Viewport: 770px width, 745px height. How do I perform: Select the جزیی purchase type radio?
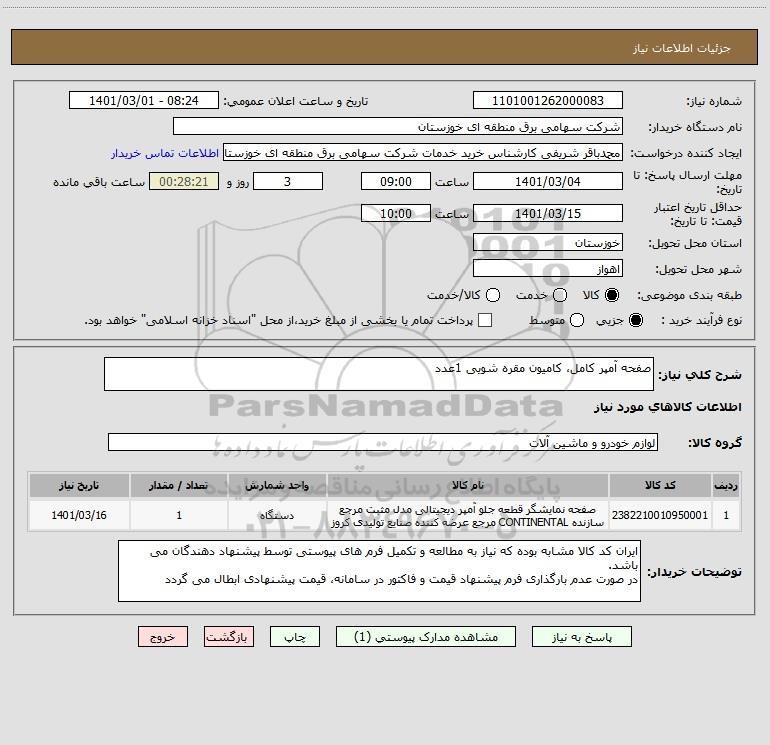[x=635, y=320]
